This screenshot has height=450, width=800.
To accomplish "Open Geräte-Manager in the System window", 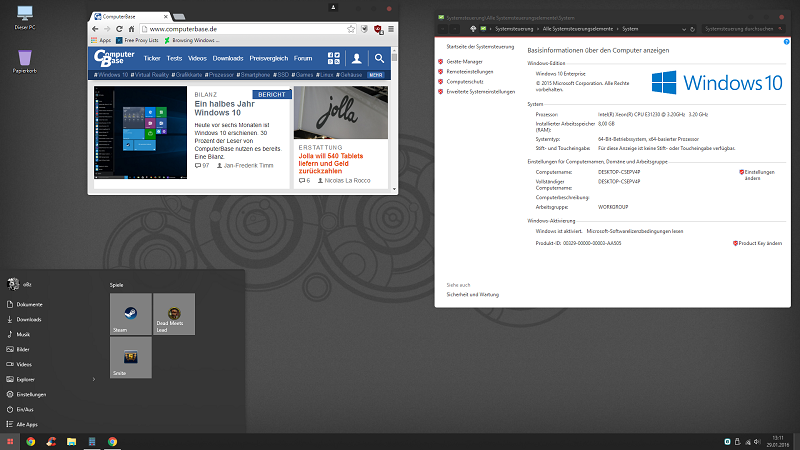I will [464, 62].
